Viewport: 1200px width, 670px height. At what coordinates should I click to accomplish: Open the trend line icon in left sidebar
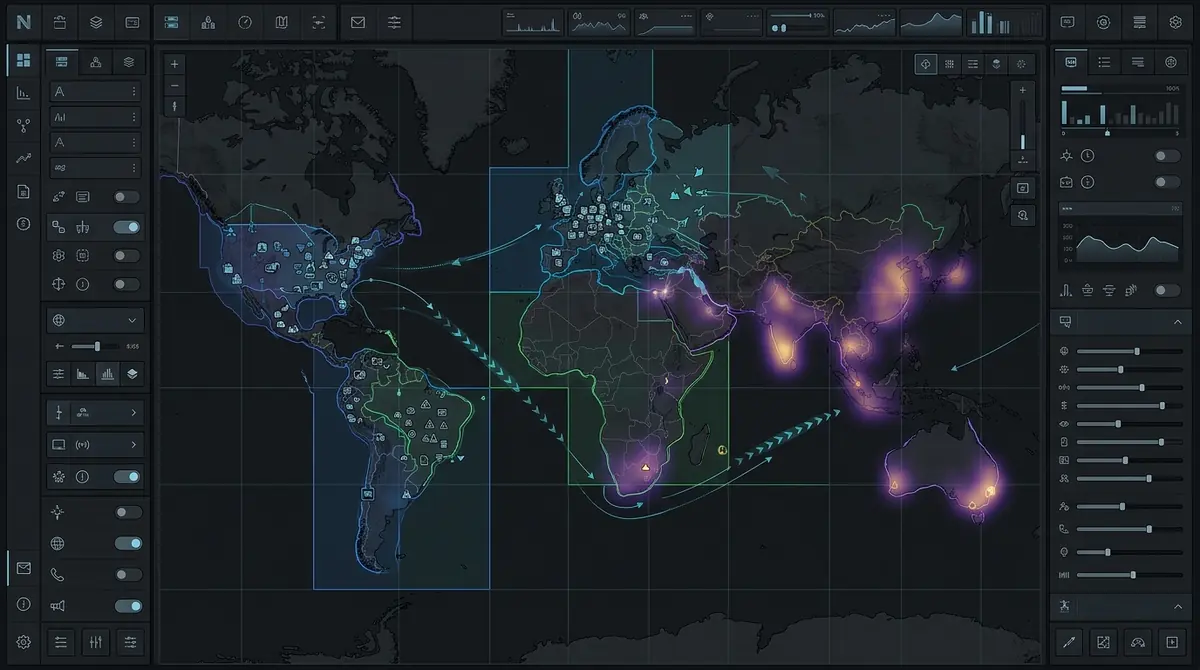[23, 159]
